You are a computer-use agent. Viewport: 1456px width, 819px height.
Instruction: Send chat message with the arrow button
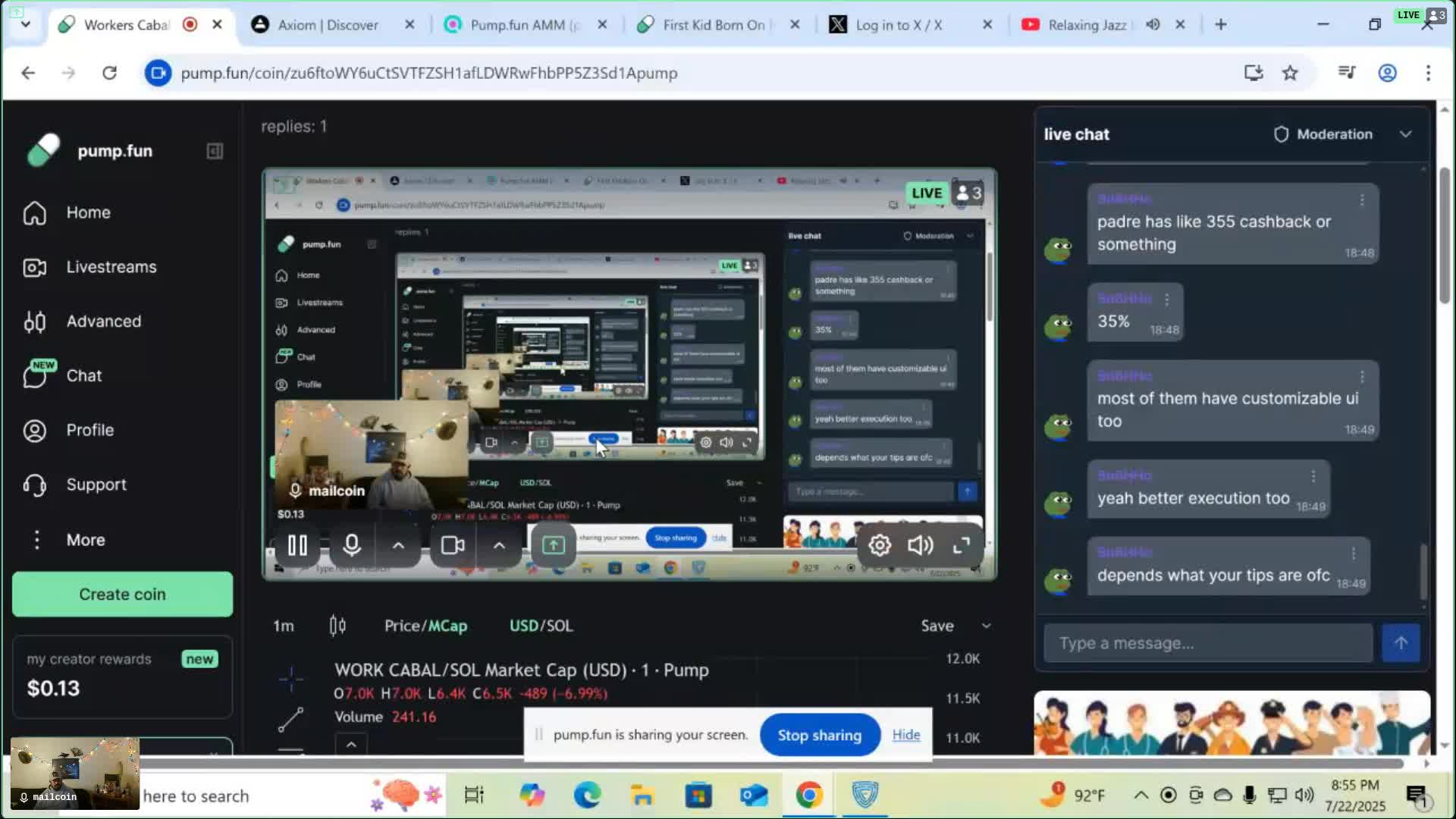(x=1400, y=643)
